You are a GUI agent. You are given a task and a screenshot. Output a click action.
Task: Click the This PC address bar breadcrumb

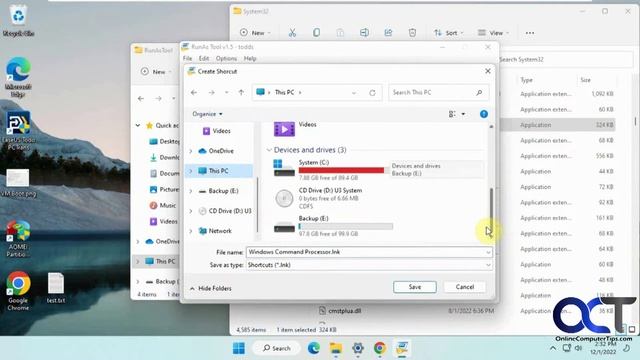click(284, 93)
